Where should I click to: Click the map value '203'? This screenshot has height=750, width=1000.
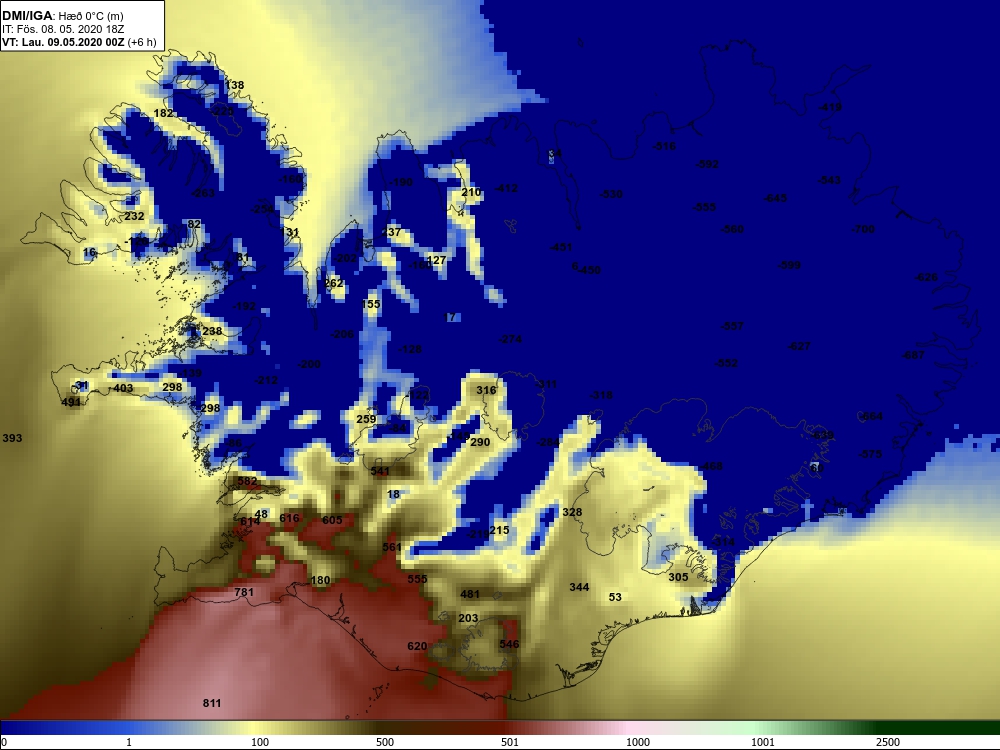[468, 618]
